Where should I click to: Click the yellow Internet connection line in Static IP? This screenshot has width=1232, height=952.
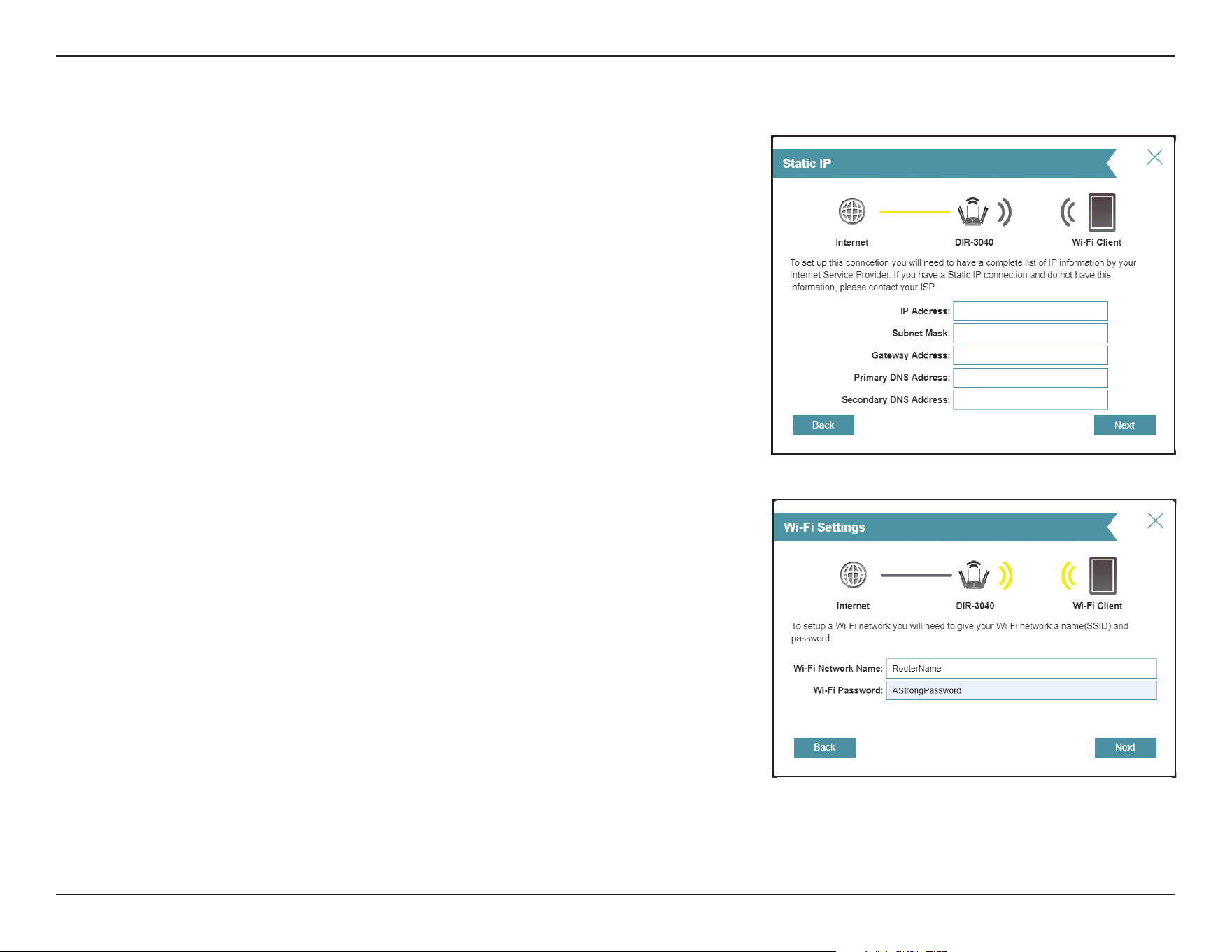tap(915, 211)
